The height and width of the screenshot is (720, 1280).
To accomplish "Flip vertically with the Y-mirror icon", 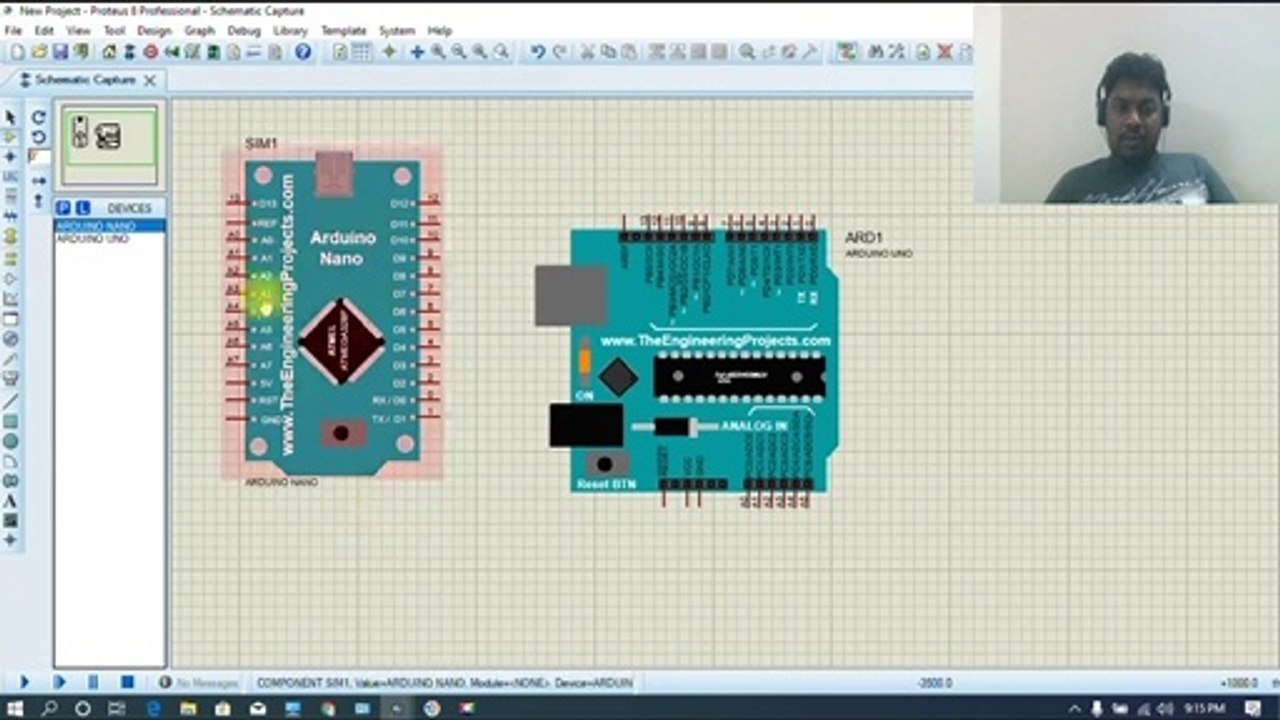I will point(38,201).
